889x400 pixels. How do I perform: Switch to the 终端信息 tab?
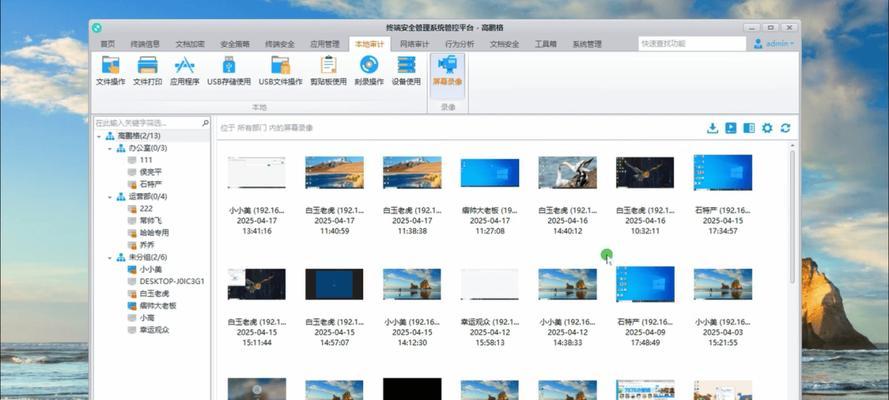(x=145, y=44)
